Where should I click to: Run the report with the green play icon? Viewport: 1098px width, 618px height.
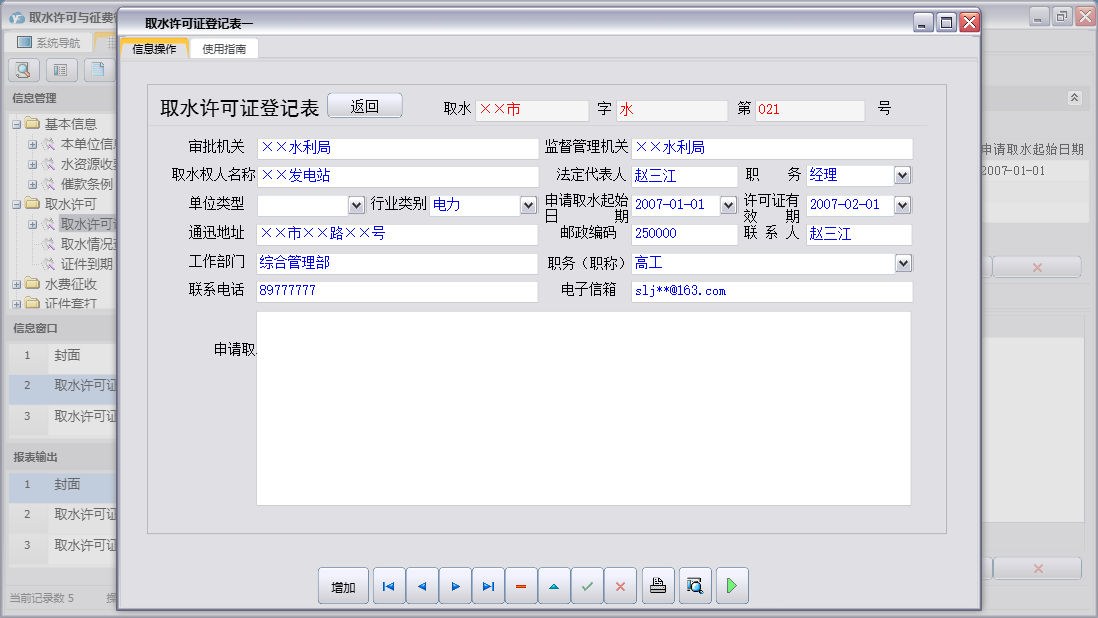click(731, 586)
